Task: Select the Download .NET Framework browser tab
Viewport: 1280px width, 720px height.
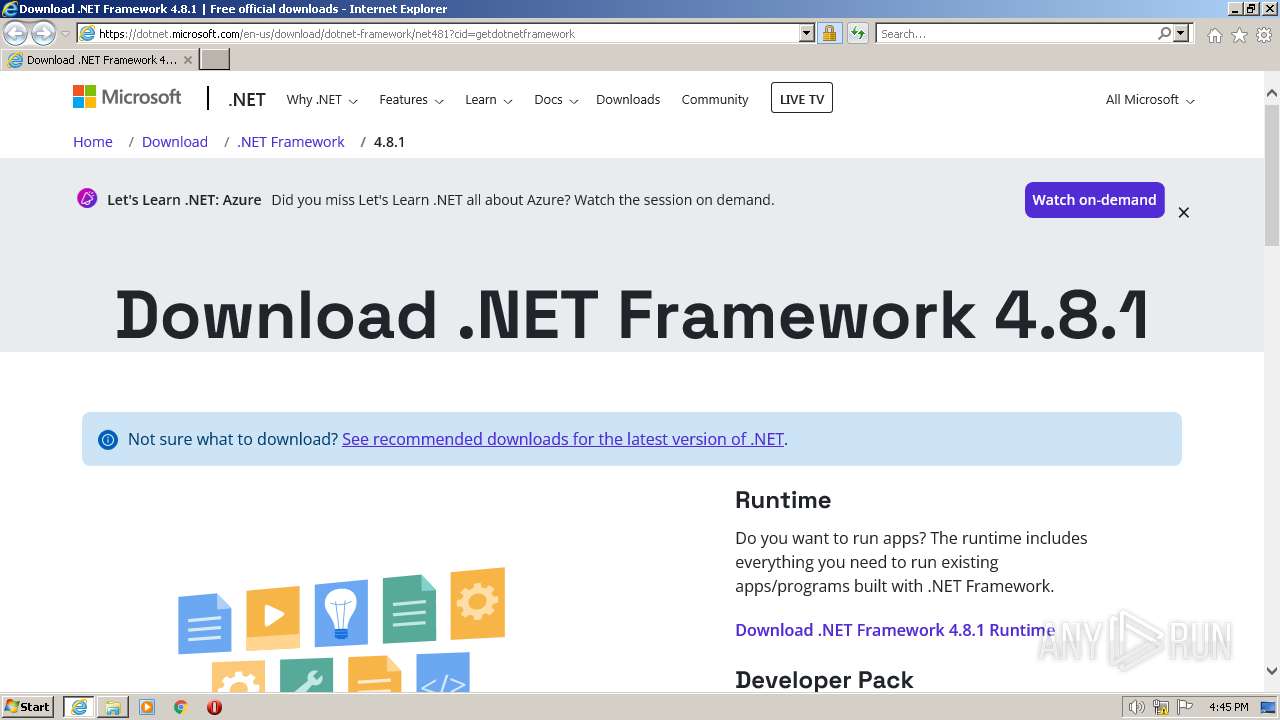Action: coord(100,60)
